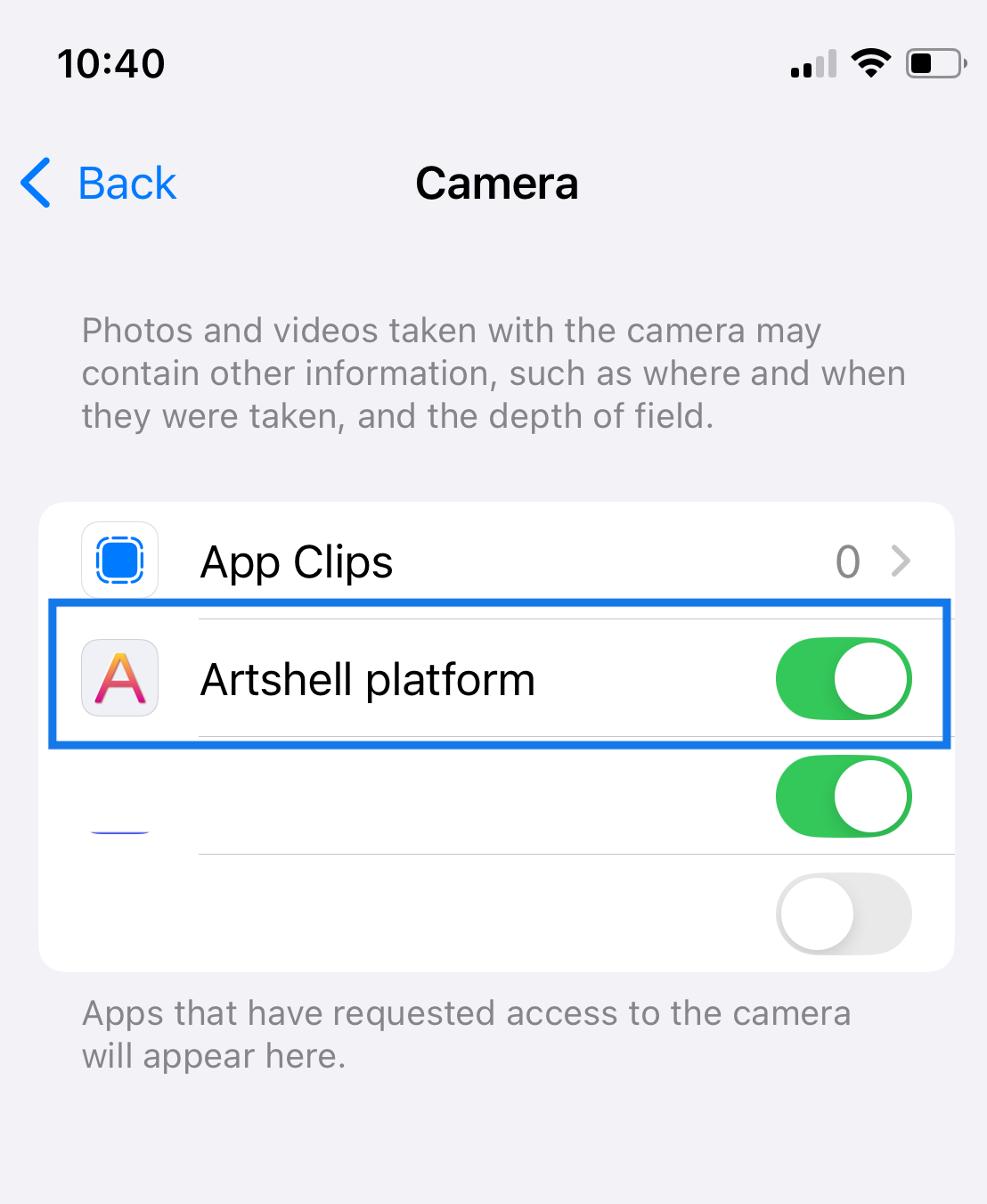The image size is (987, 1204).
Task: Tap the battery indicator icon
Action: pos(937,63)
